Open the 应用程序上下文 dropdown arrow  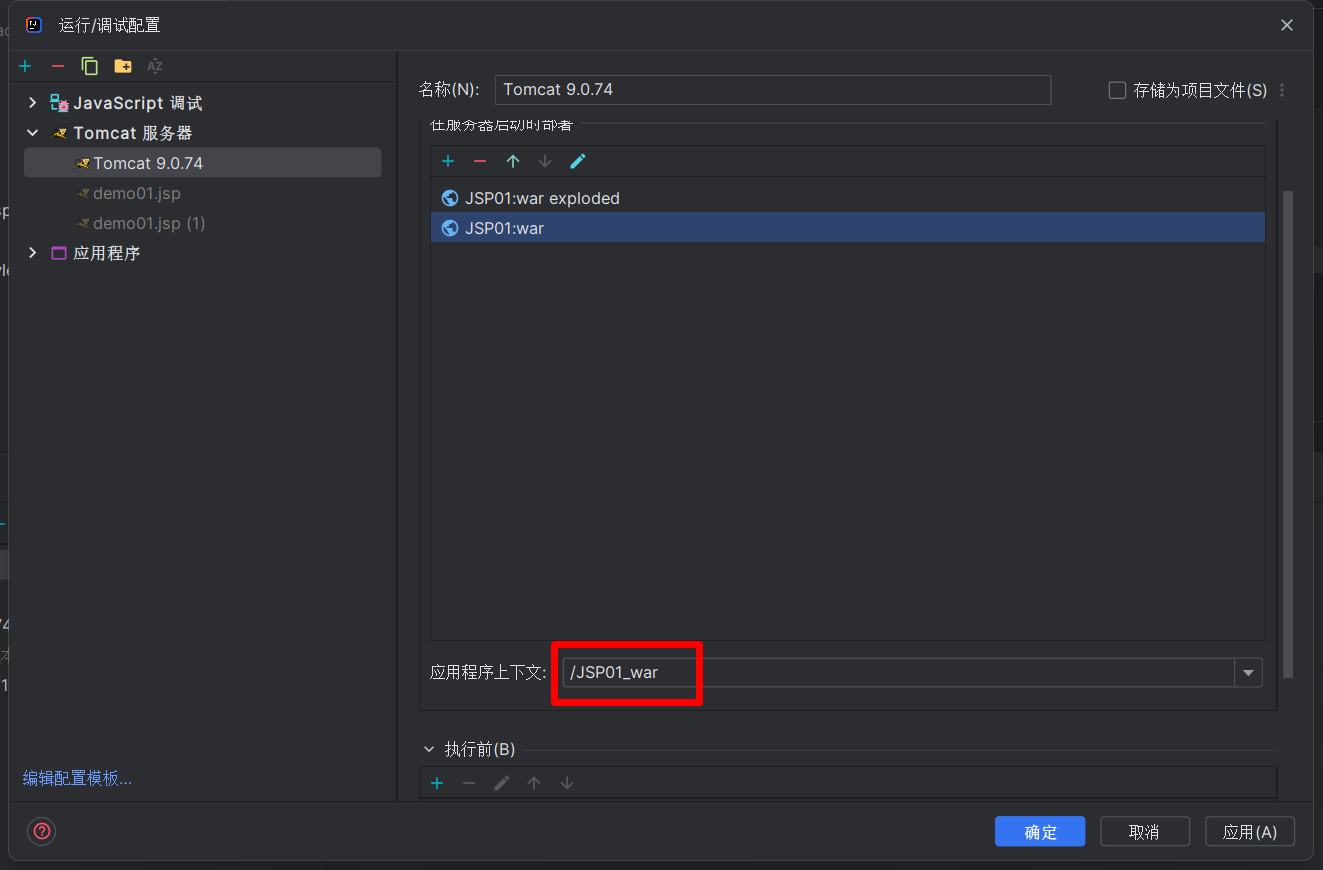pos(1248,673)
